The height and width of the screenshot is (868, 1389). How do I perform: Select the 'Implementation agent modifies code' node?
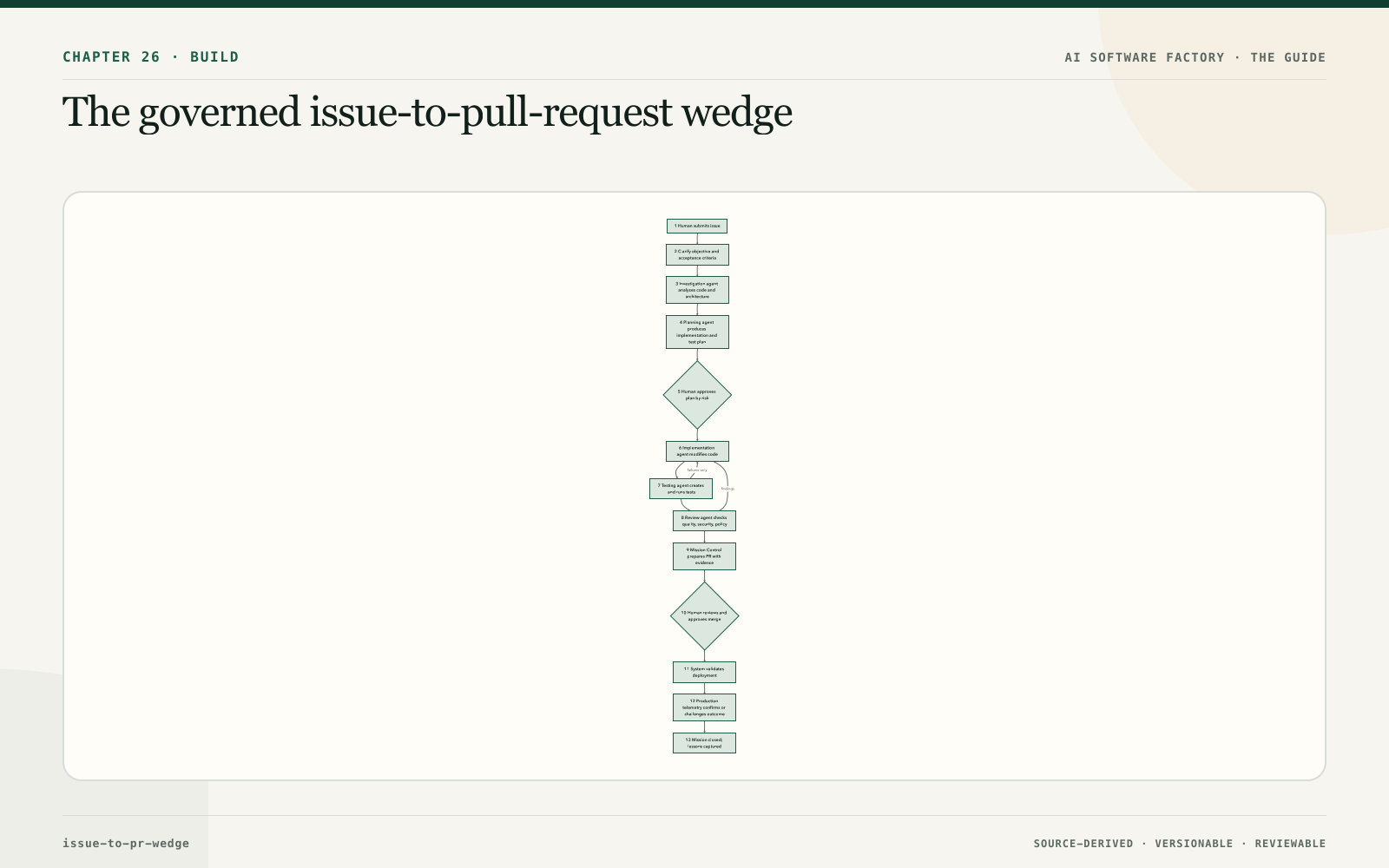coord(697,451)
